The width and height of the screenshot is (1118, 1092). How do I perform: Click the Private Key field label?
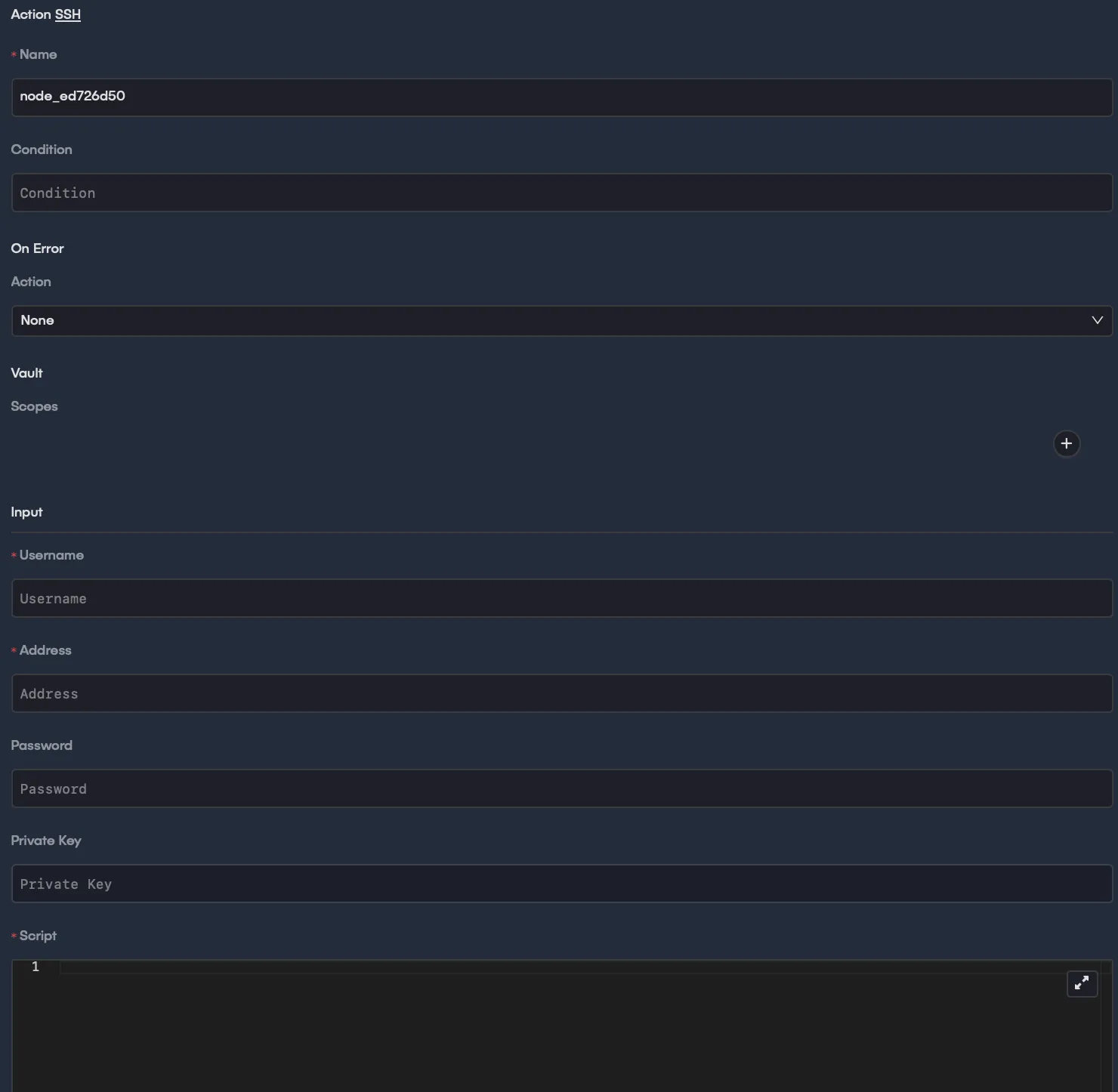tap(46, 841)
